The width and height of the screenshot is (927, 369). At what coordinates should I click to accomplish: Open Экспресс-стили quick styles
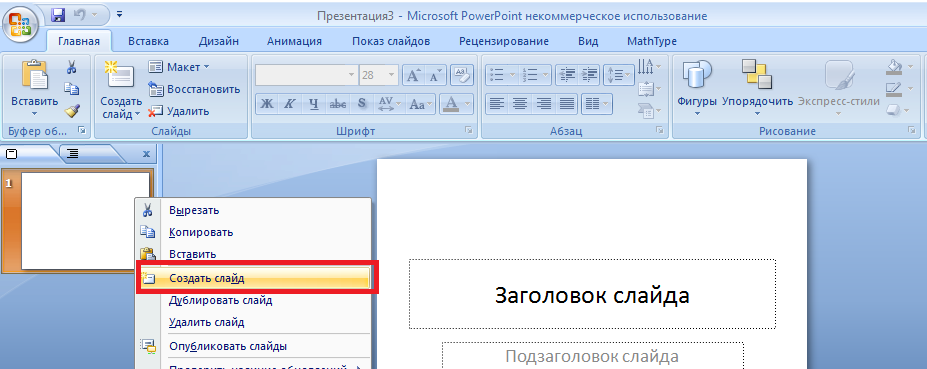(x=839, y=88)
